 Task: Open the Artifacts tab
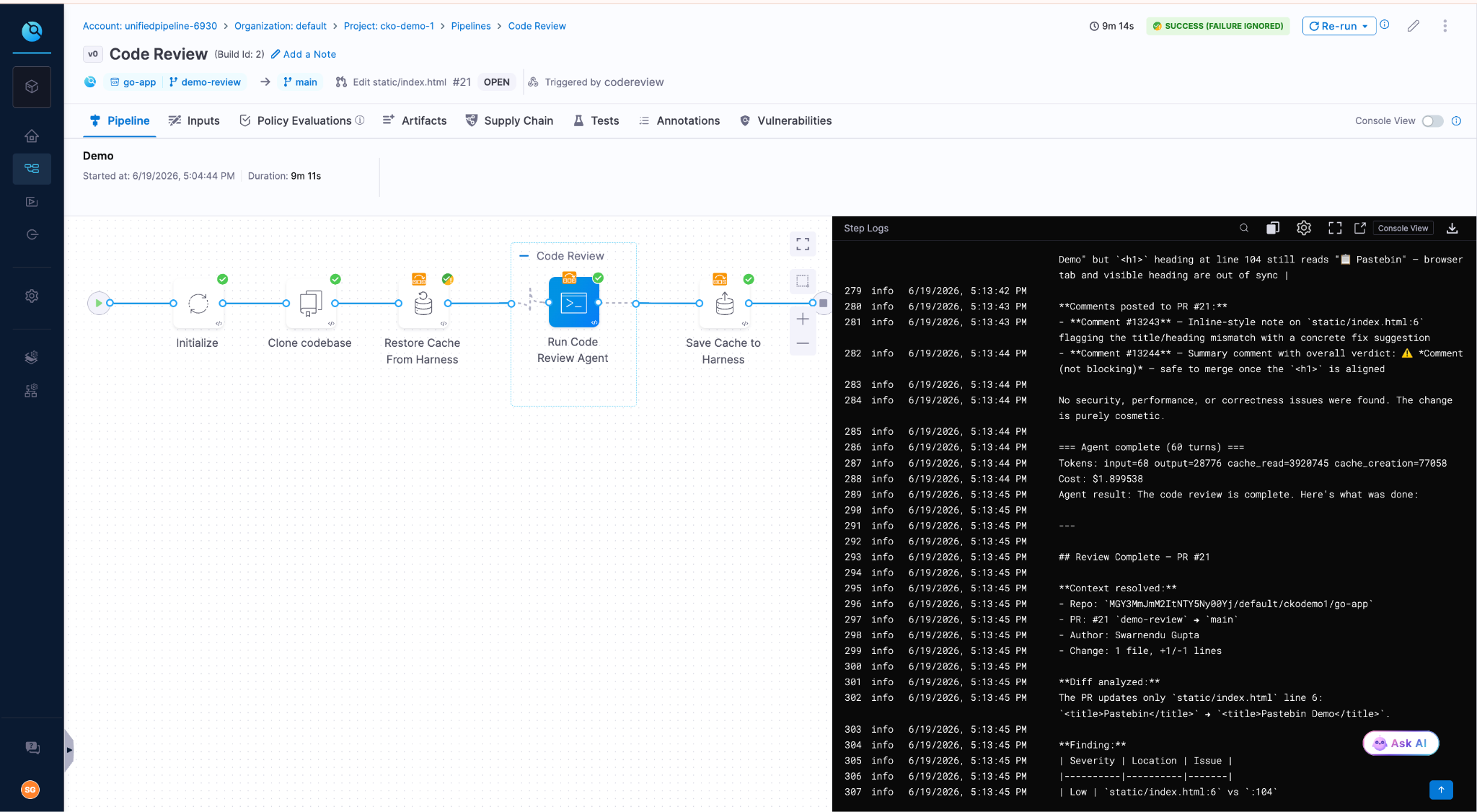414,120
